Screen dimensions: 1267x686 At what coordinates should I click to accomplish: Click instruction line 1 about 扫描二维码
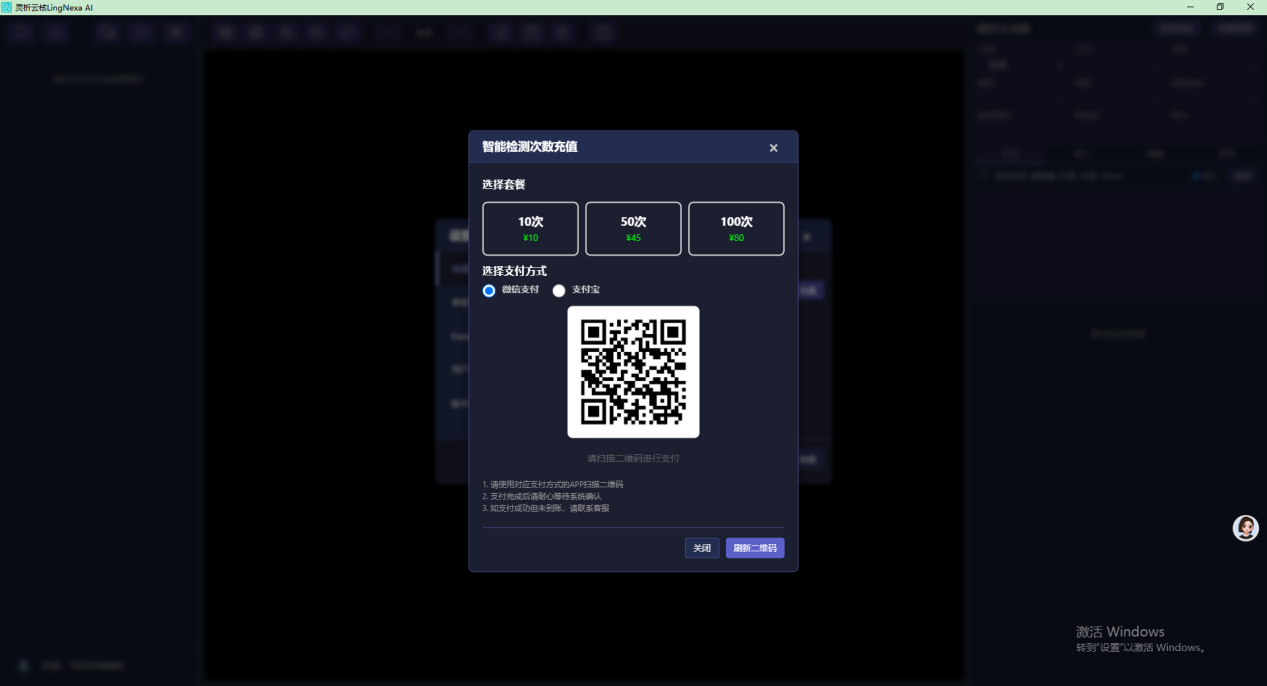pos(552,484)
